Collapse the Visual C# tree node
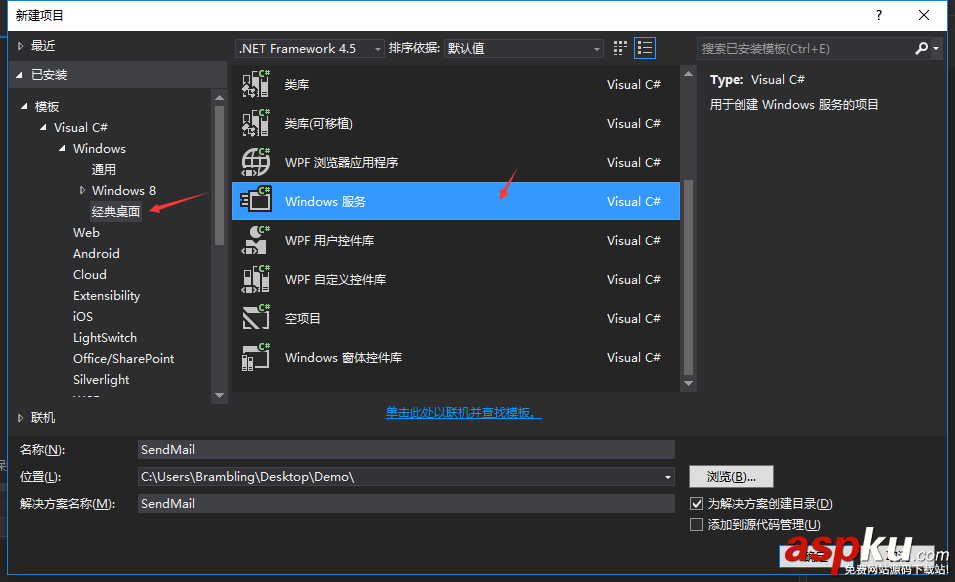The width and height of the screenshot is (955, 582). [x=43, y=127]
